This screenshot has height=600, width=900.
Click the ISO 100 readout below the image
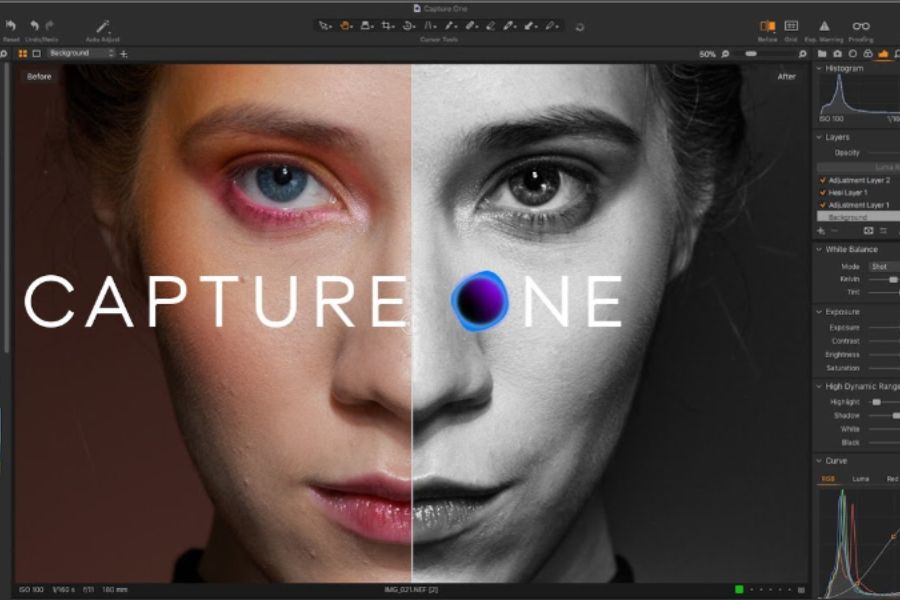point(32,590)
